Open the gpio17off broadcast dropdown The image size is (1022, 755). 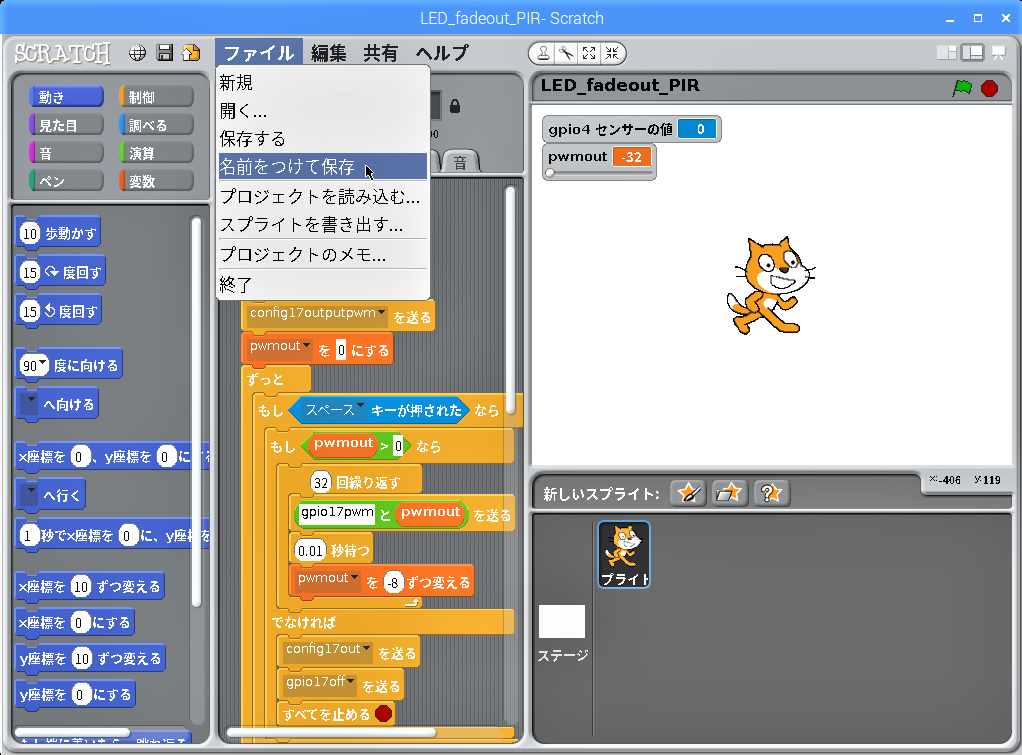click(x=351, y=681)
